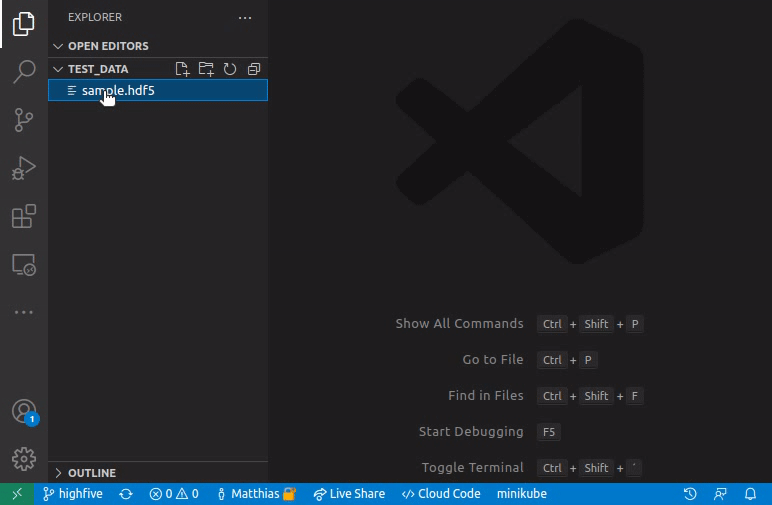This screenshot has height=505, width=772.
Task: Expand the Outline section
Action: click(158, 473)
